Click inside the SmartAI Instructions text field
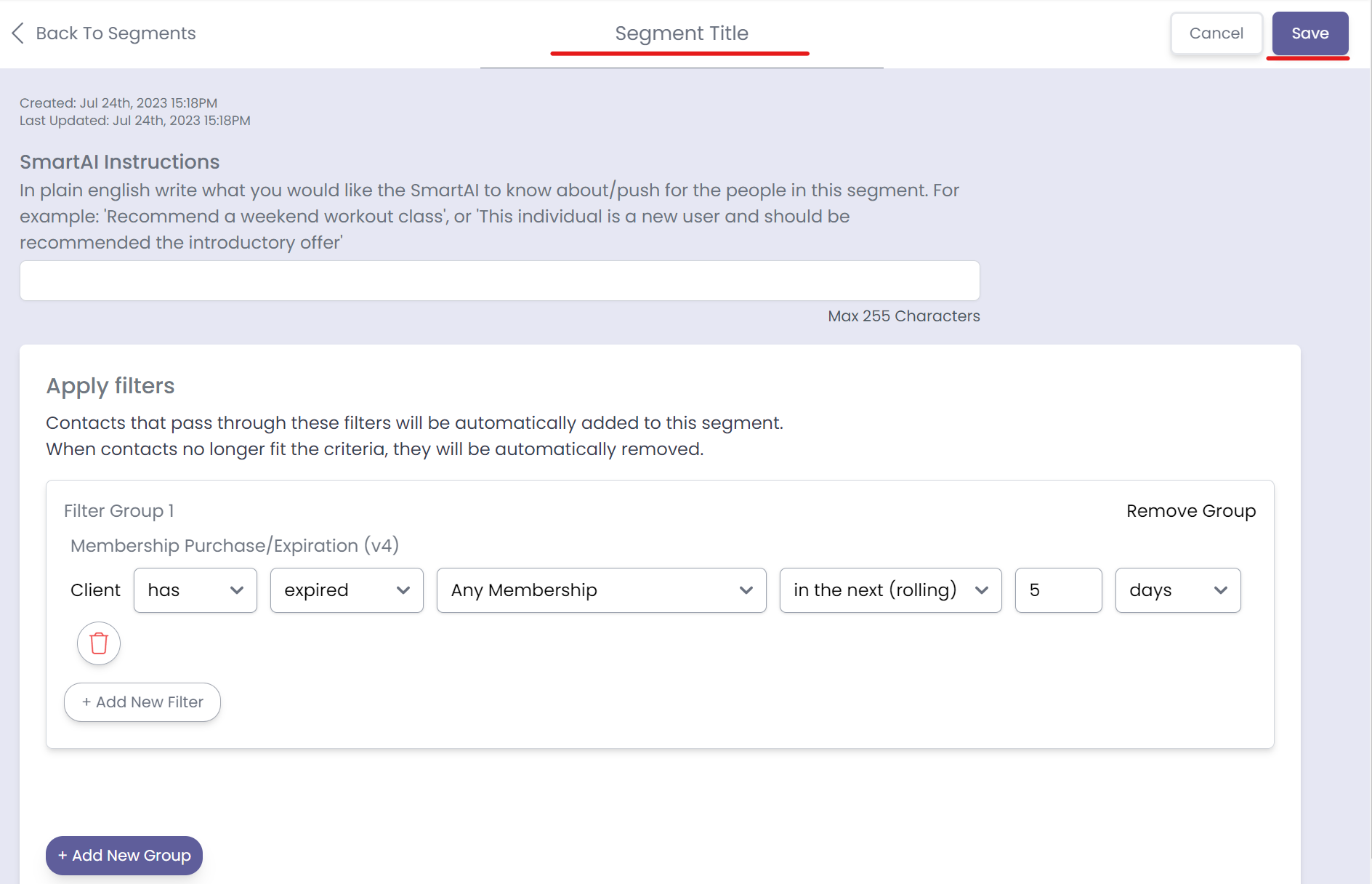The image size is (1372, 884). pos(499,281)
